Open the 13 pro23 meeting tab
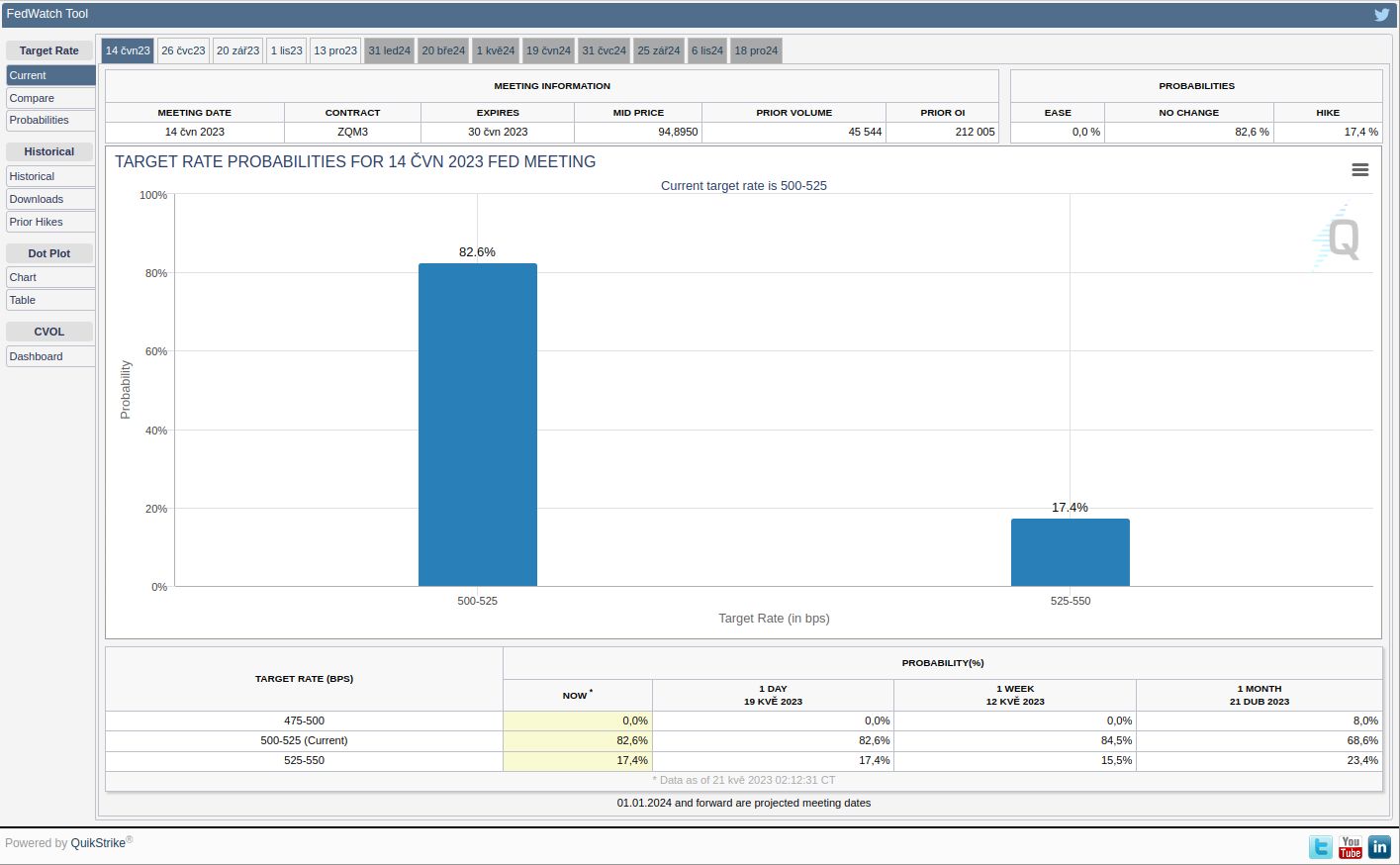The height and width of the screenshot is (865, 1400). (335, 50)
